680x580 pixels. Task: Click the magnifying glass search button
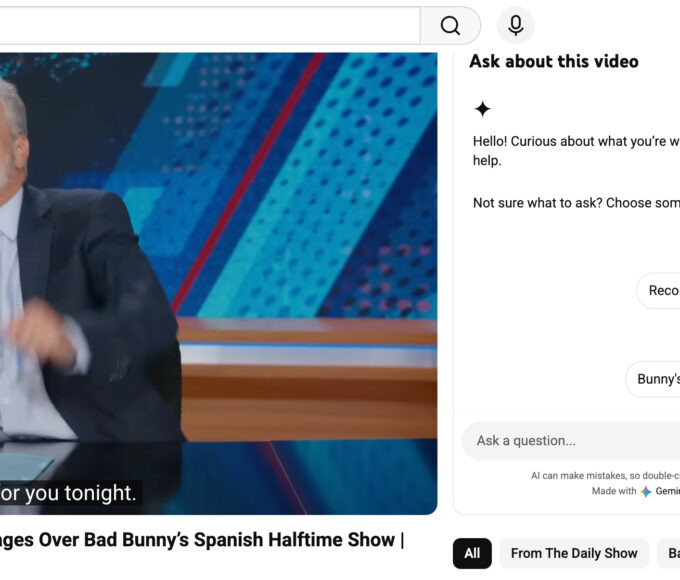[450, 26]
